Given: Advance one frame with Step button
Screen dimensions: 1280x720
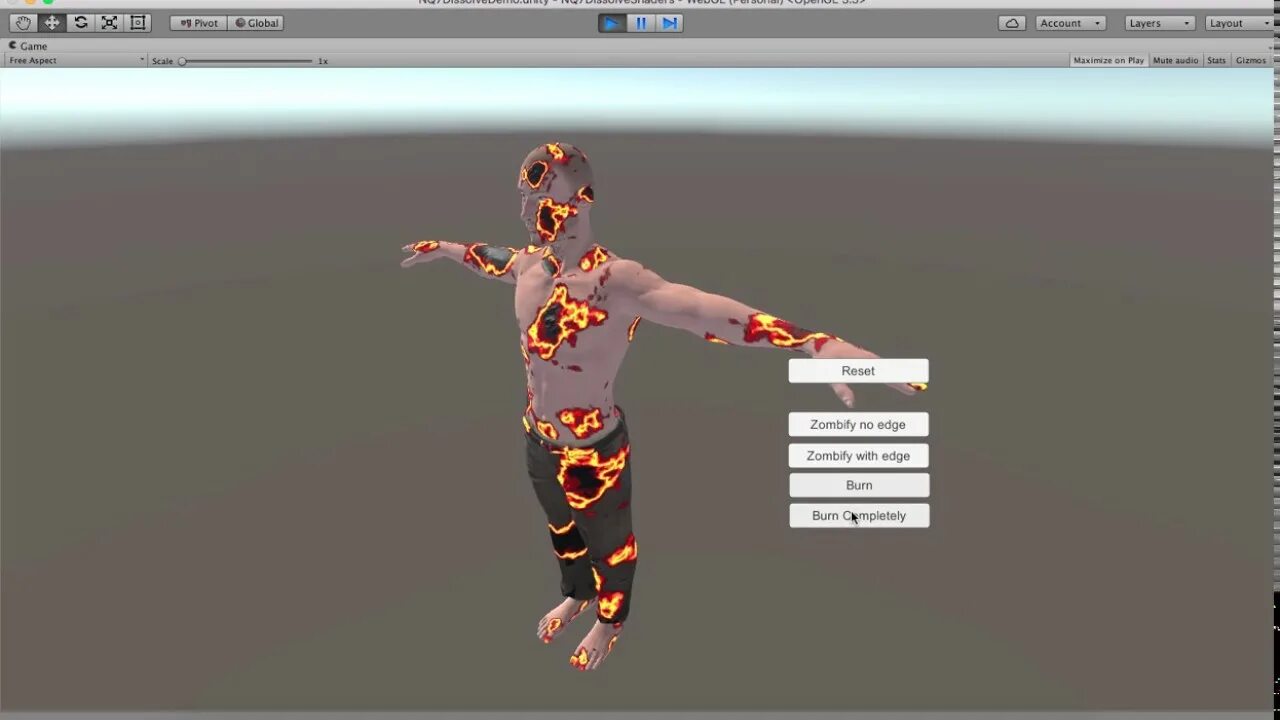Looking at the screenshot, I should point(670,23).
